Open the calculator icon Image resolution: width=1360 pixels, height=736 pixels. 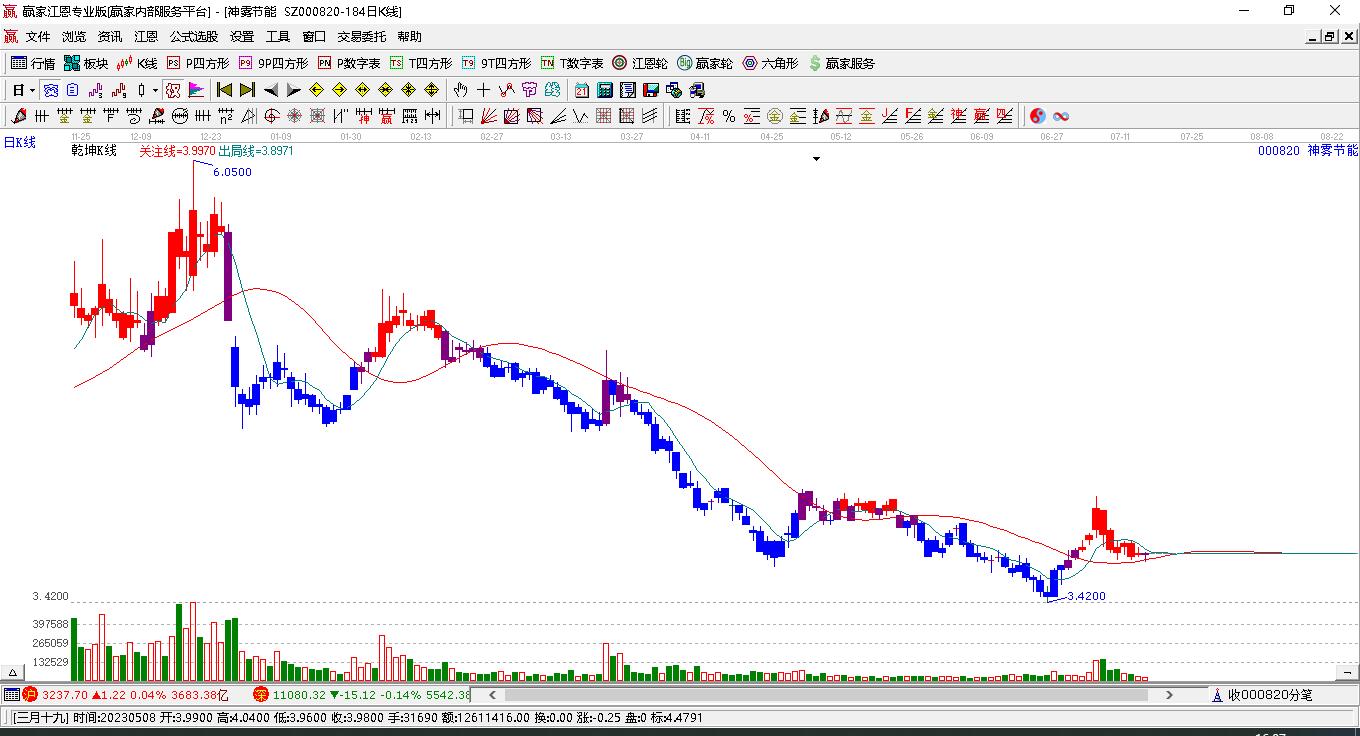click(604, 90)
